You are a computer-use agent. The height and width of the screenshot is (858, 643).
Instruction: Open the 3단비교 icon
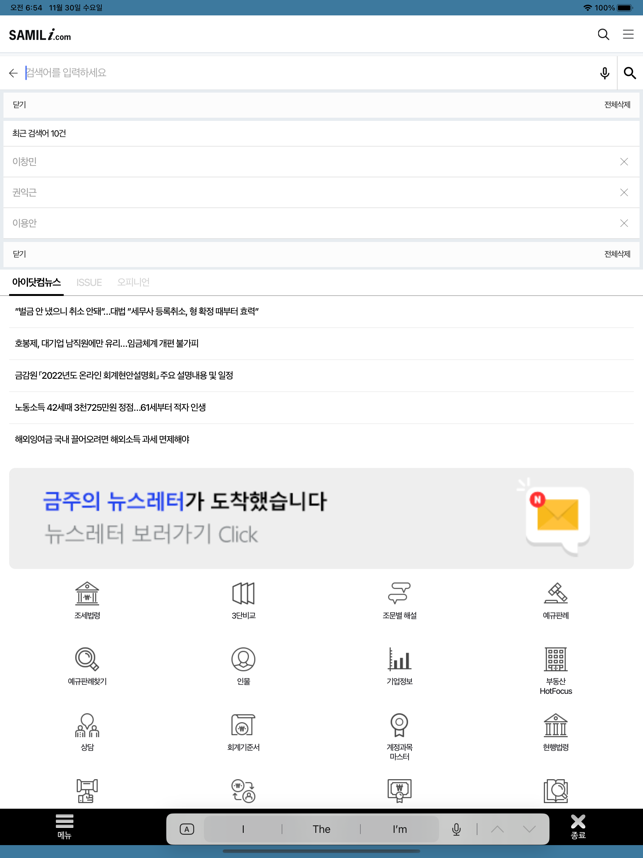click(x=244, y=594)
